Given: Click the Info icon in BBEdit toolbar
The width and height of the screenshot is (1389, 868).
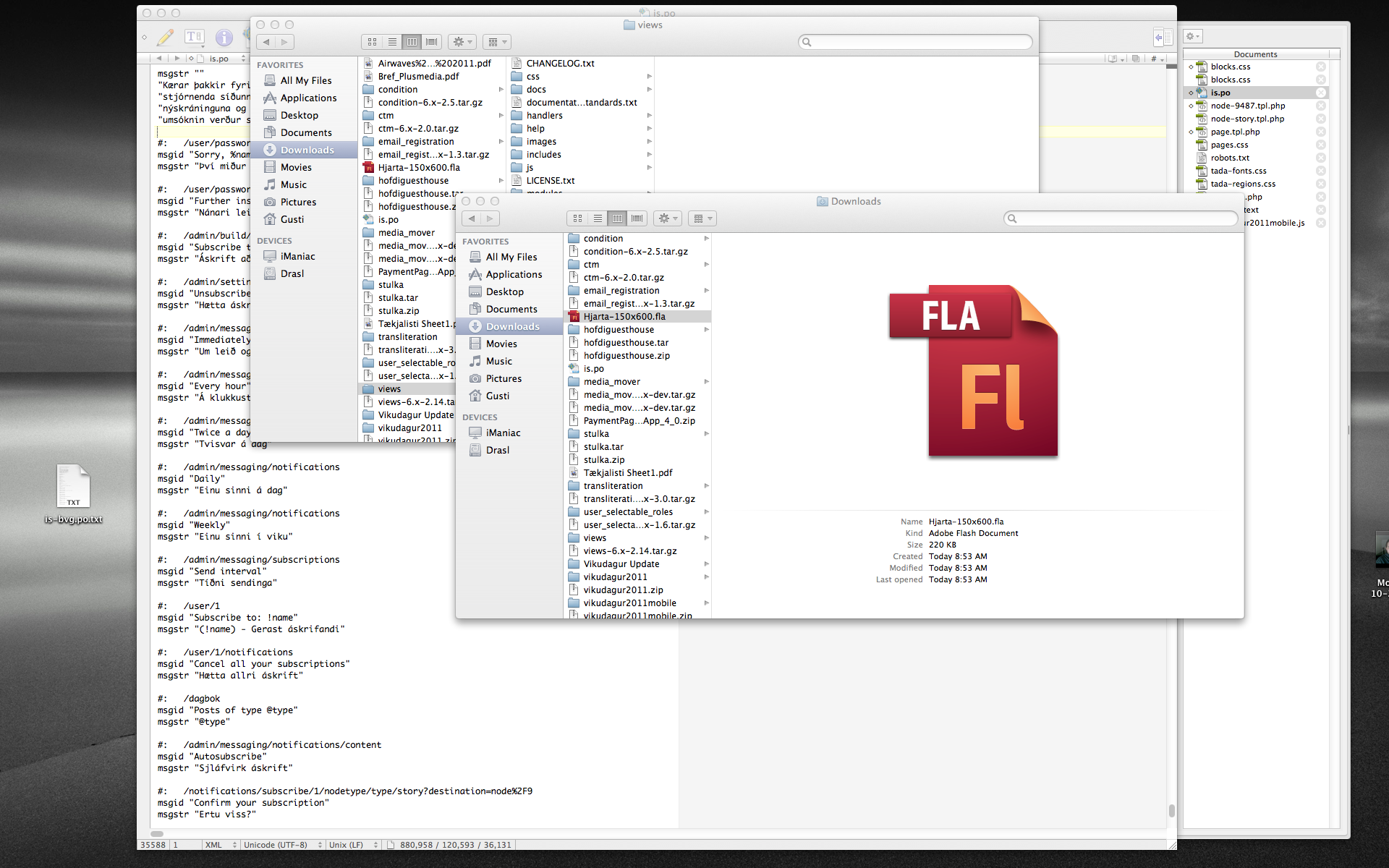Looking at the screenshot, I should (224, 37).
